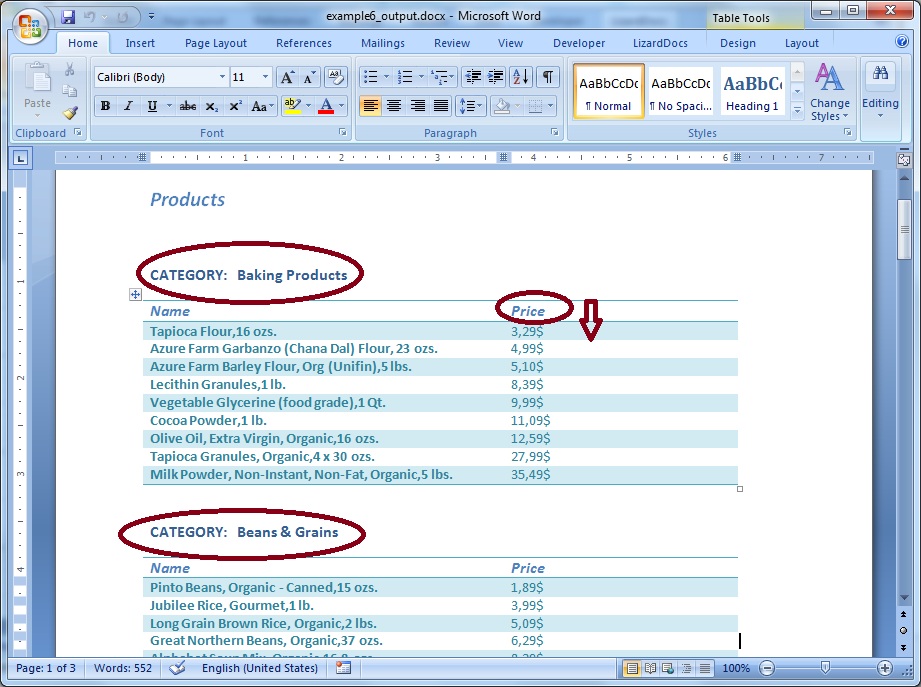The height and width of the screenshot is (687, 921).
Task: Open Table Tools Design tab
Action: 738,43
